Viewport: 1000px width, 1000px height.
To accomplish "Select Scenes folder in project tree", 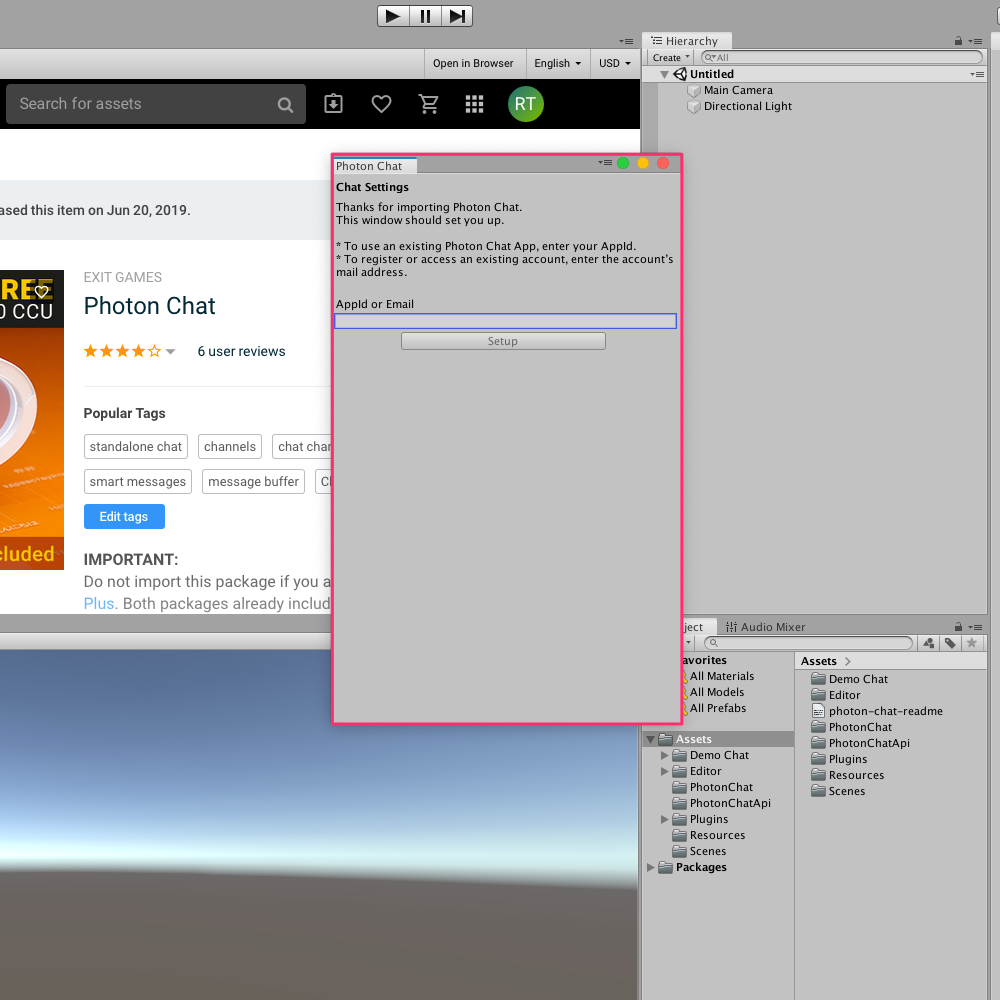I will click(700, 851).
